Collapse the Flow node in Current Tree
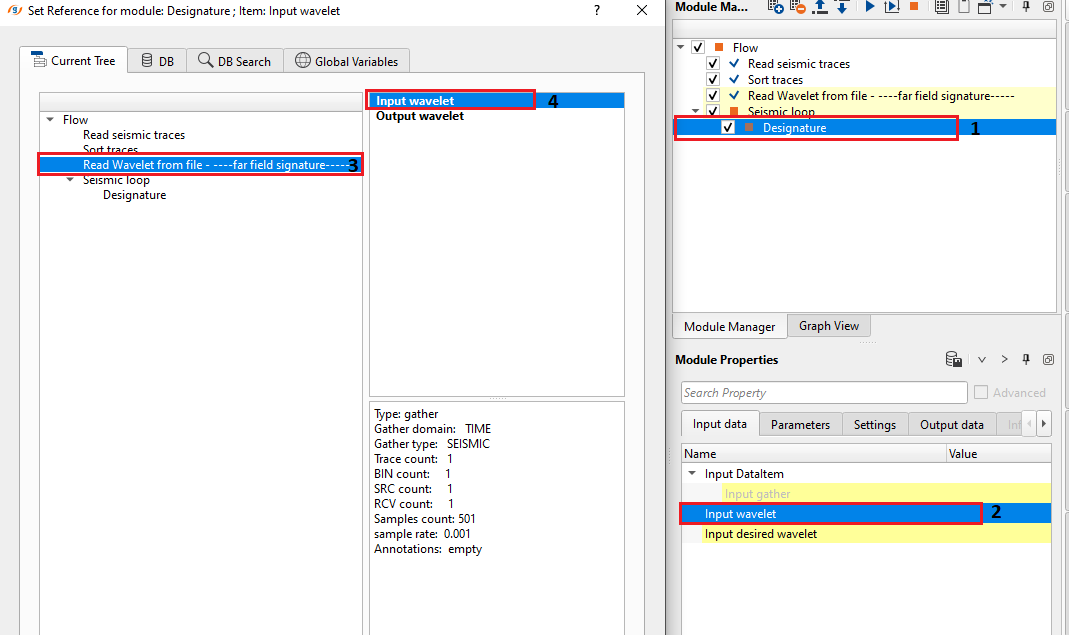 click(50, 120)
